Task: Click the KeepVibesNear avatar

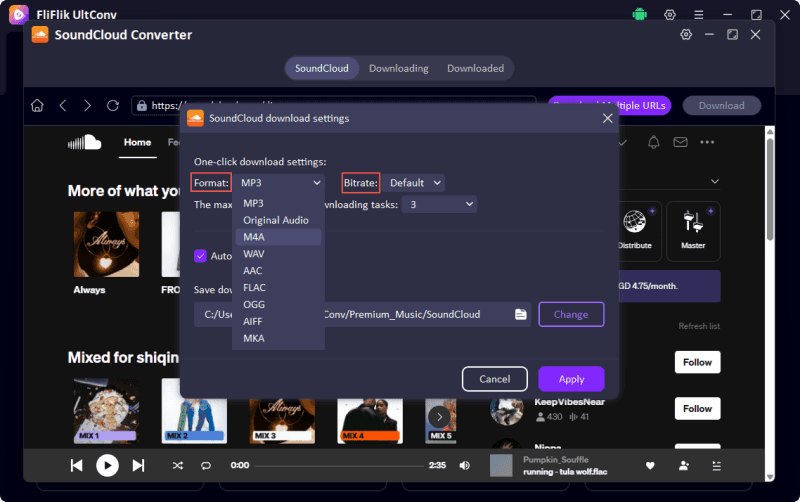Action: click(x=506, y=411)
